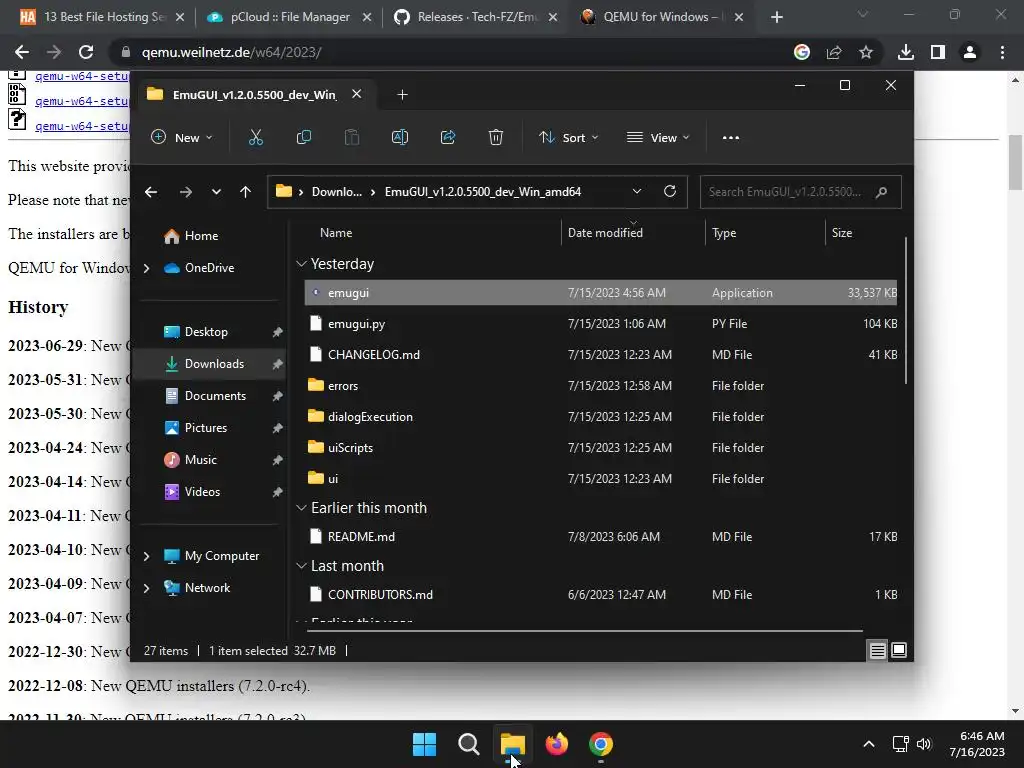
Task: Click the Paste clipboard icon in Explorer toolbar
Action: (351, 137)
